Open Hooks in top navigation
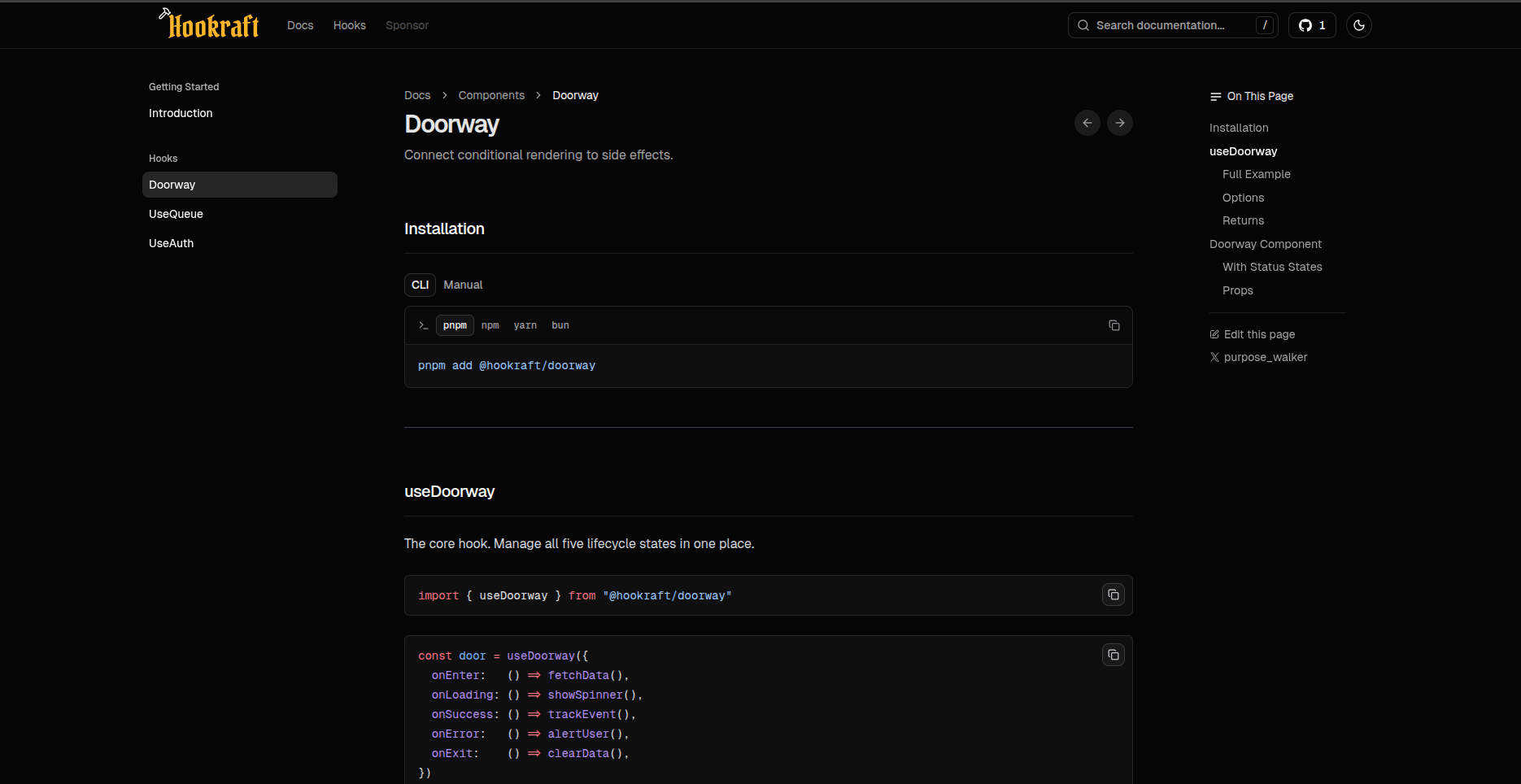 point(350,25)
